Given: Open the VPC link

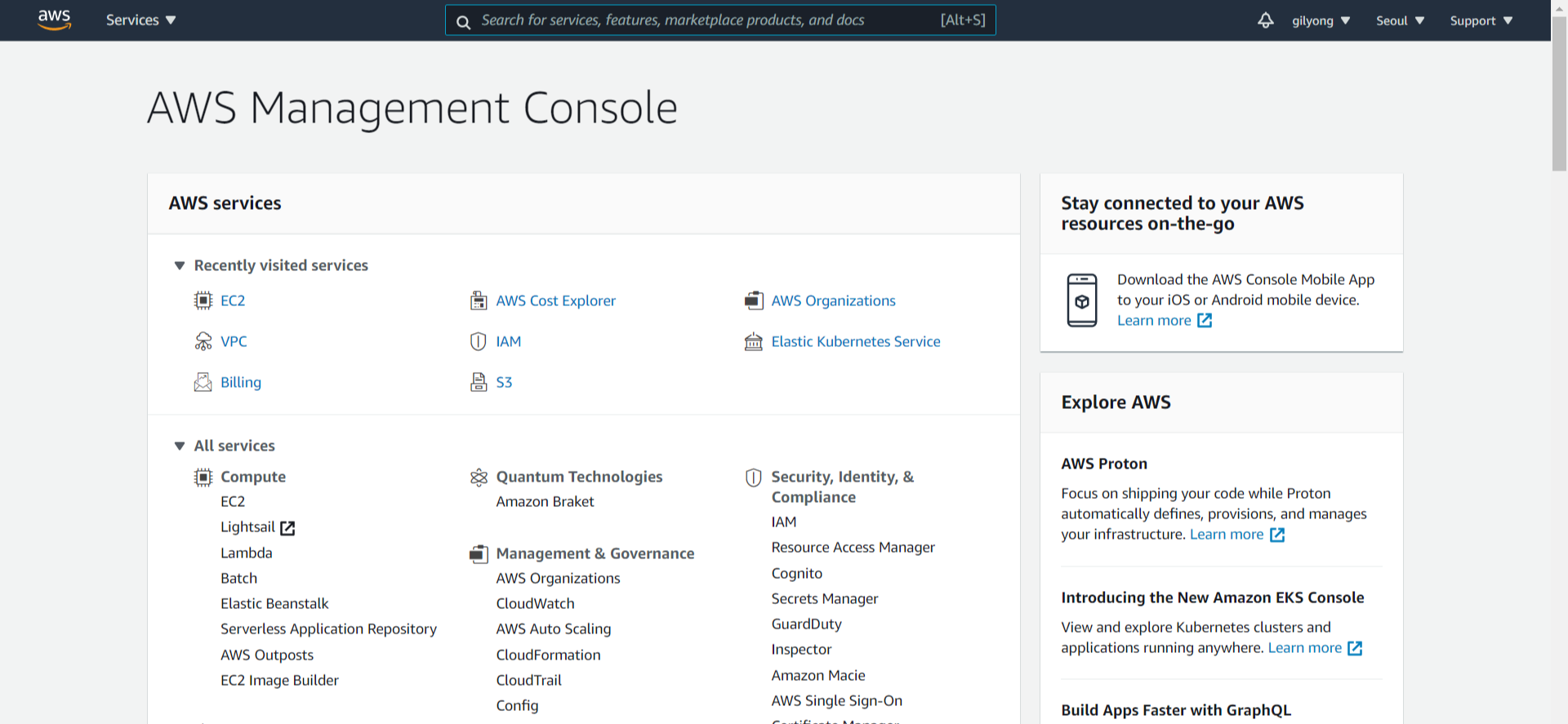Looking at the screenshot, I should pos(234,341).
